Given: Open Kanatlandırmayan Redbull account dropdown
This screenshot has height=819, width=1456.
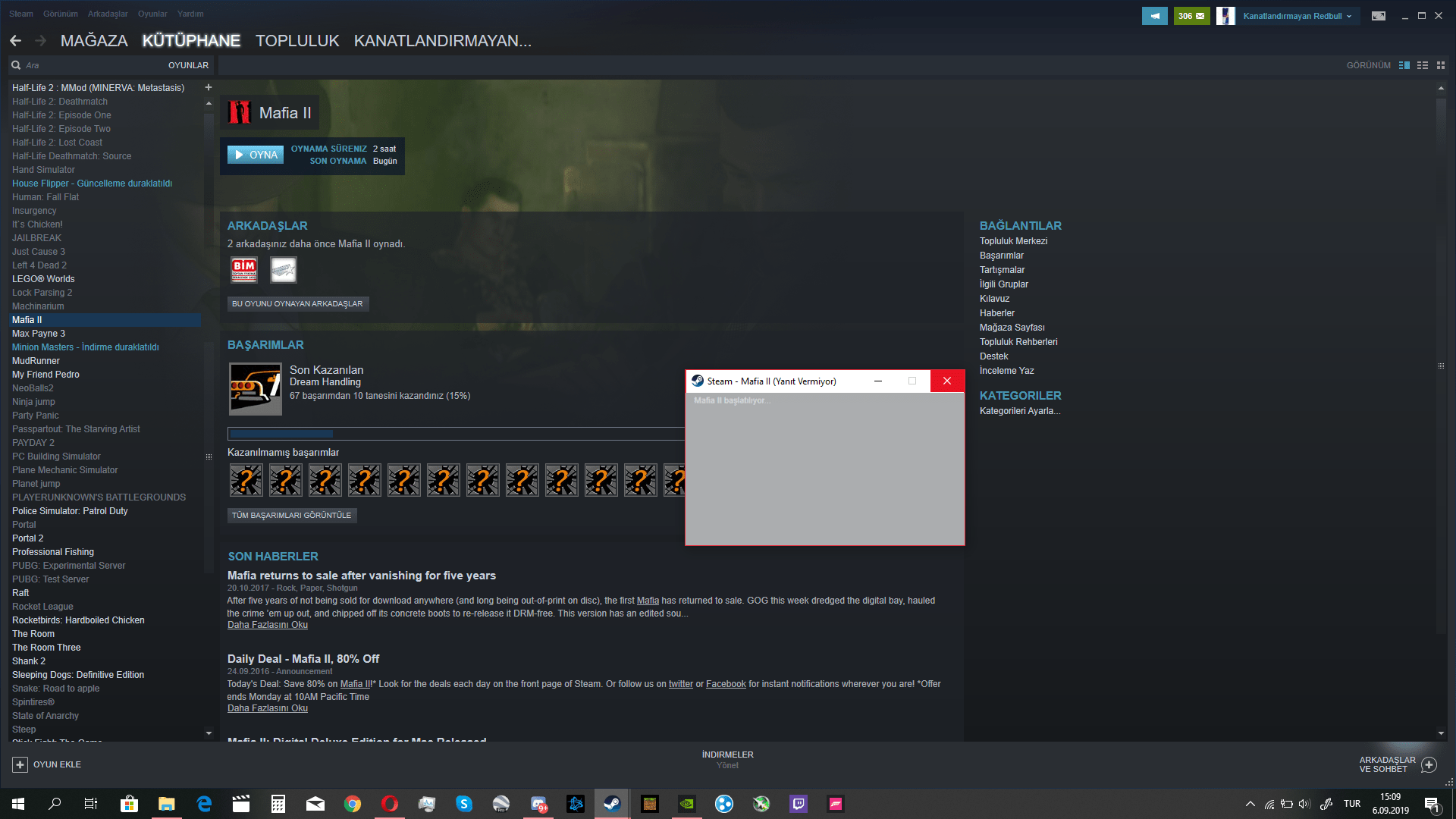Looking at the screenshot, I should pyautogui.click(x=1297, y=16).
